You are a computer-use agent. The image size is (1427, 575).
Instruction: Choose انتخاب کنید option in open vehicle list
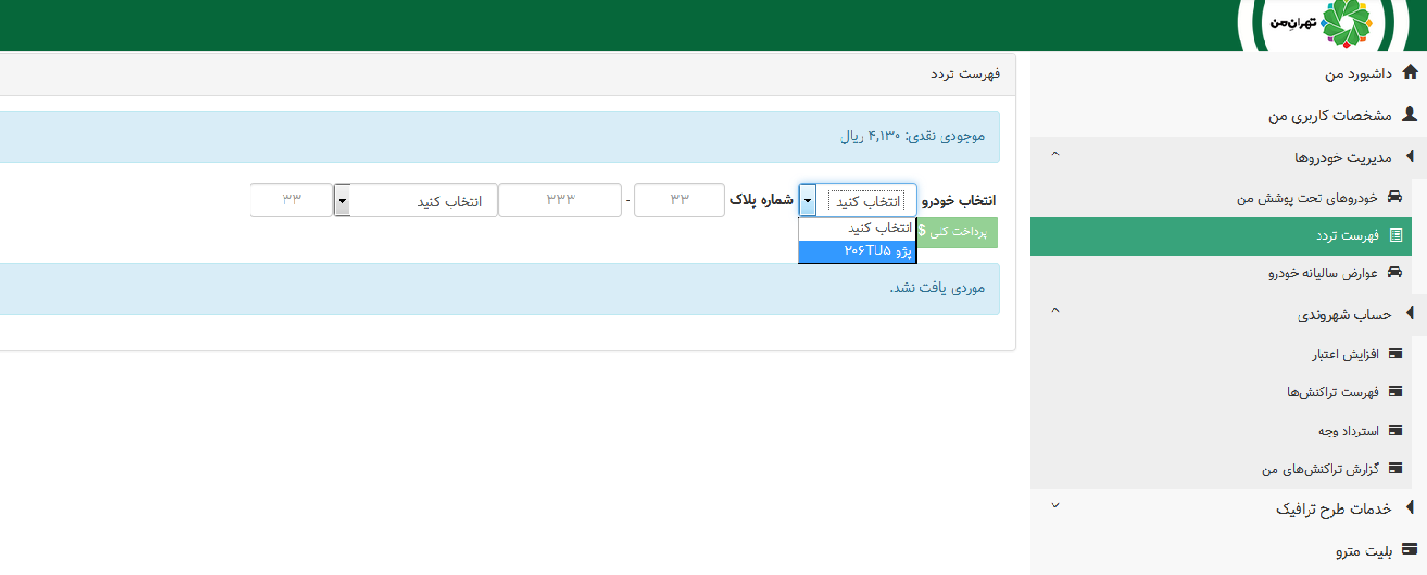[857, 228]
